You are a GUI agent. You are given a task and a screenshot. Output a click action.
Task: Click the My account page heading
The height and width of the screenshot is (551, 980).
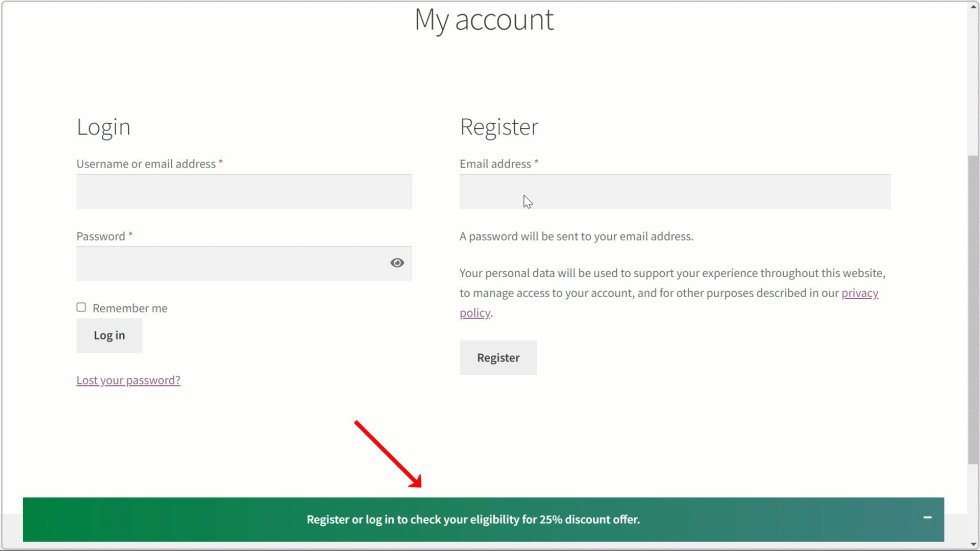point(484,19)
